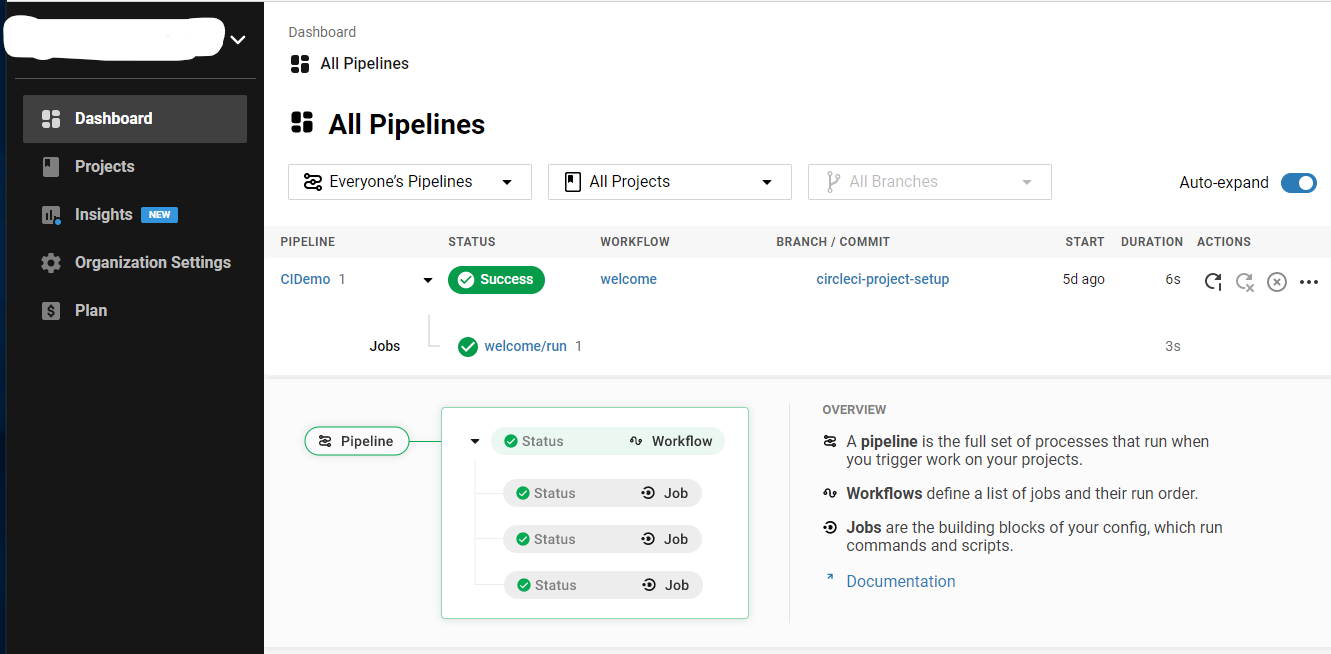Click the NEW badge beside Insights
The height and width of the screenshot is (654, 1331).
(159, 215)
